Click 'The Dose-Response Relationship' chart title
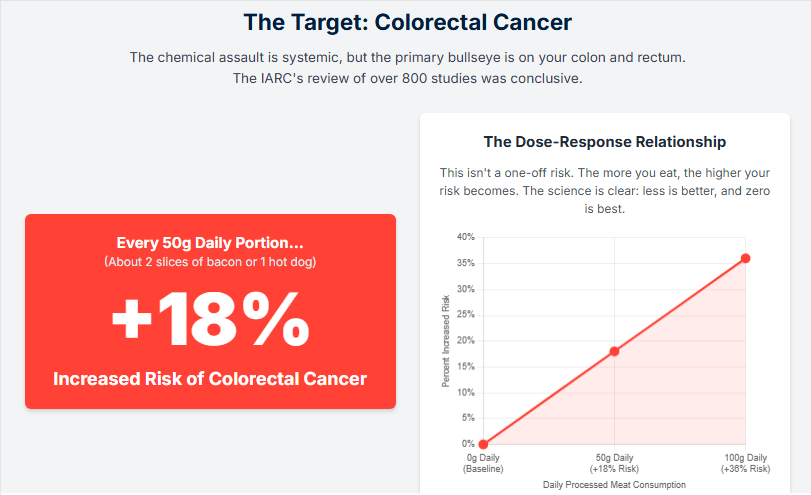 (605, 142)
